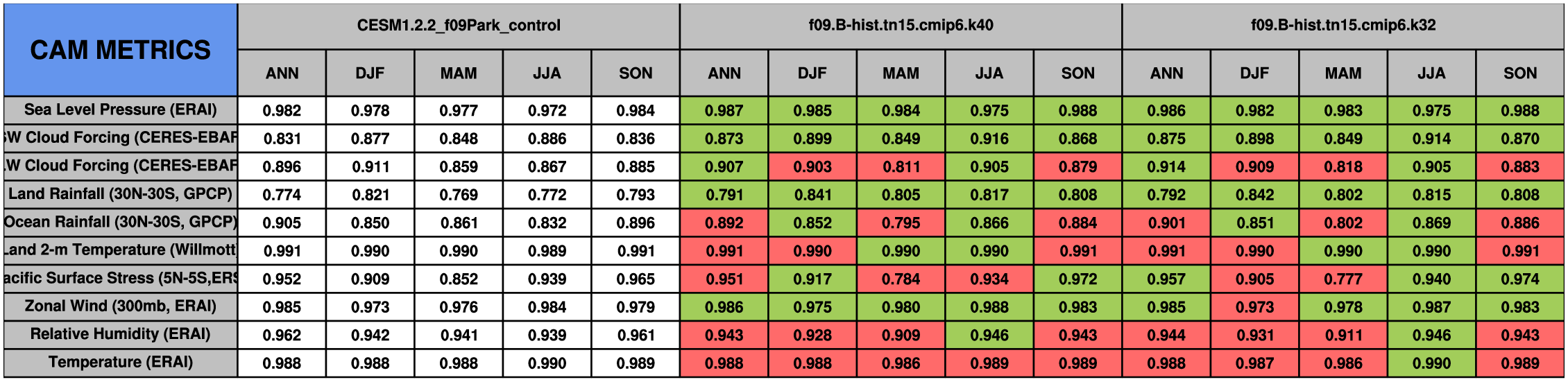Click the red cell with value 0.818
This screenshot has height=382, width=1568.
click(x=1343, y=166)
